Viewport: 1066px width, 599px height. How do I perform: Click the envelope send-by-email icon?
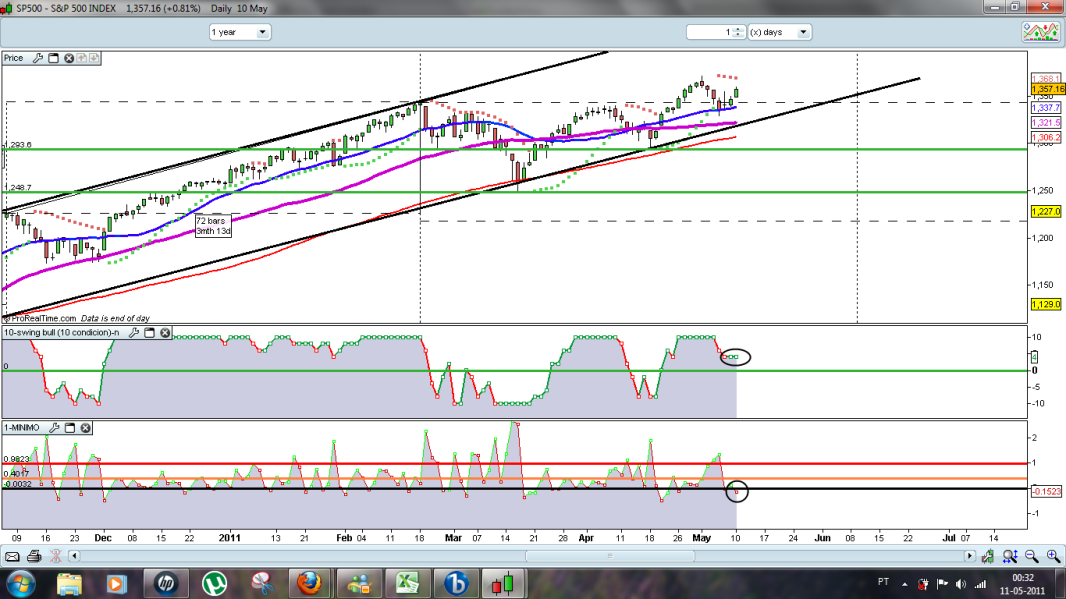pos(12,557)
